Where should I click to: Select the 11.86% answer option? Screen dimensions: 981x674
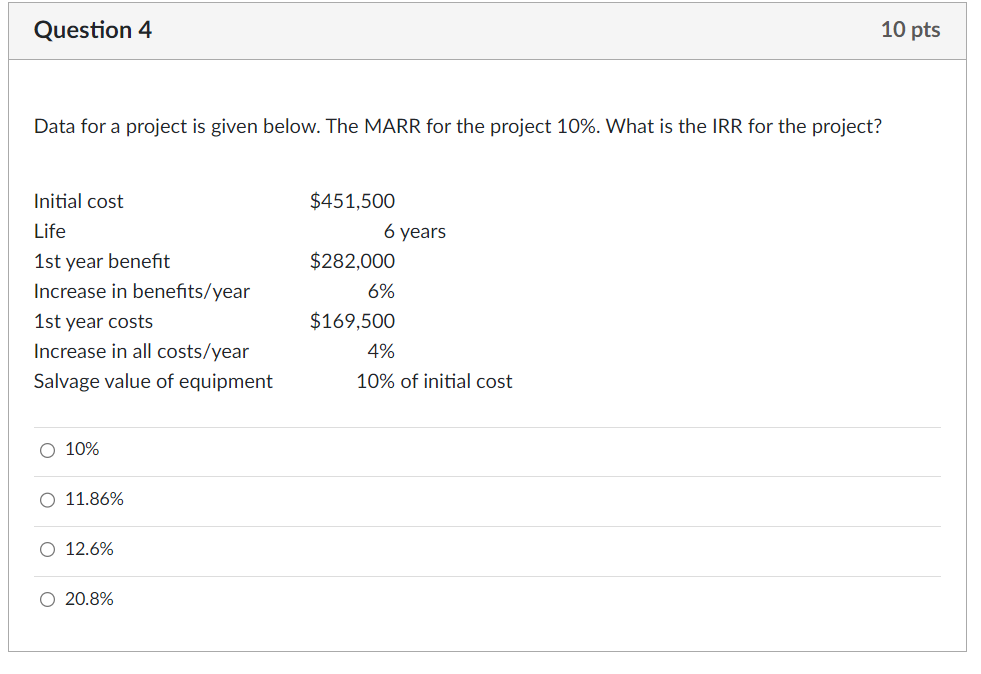[x=90, y=499]
